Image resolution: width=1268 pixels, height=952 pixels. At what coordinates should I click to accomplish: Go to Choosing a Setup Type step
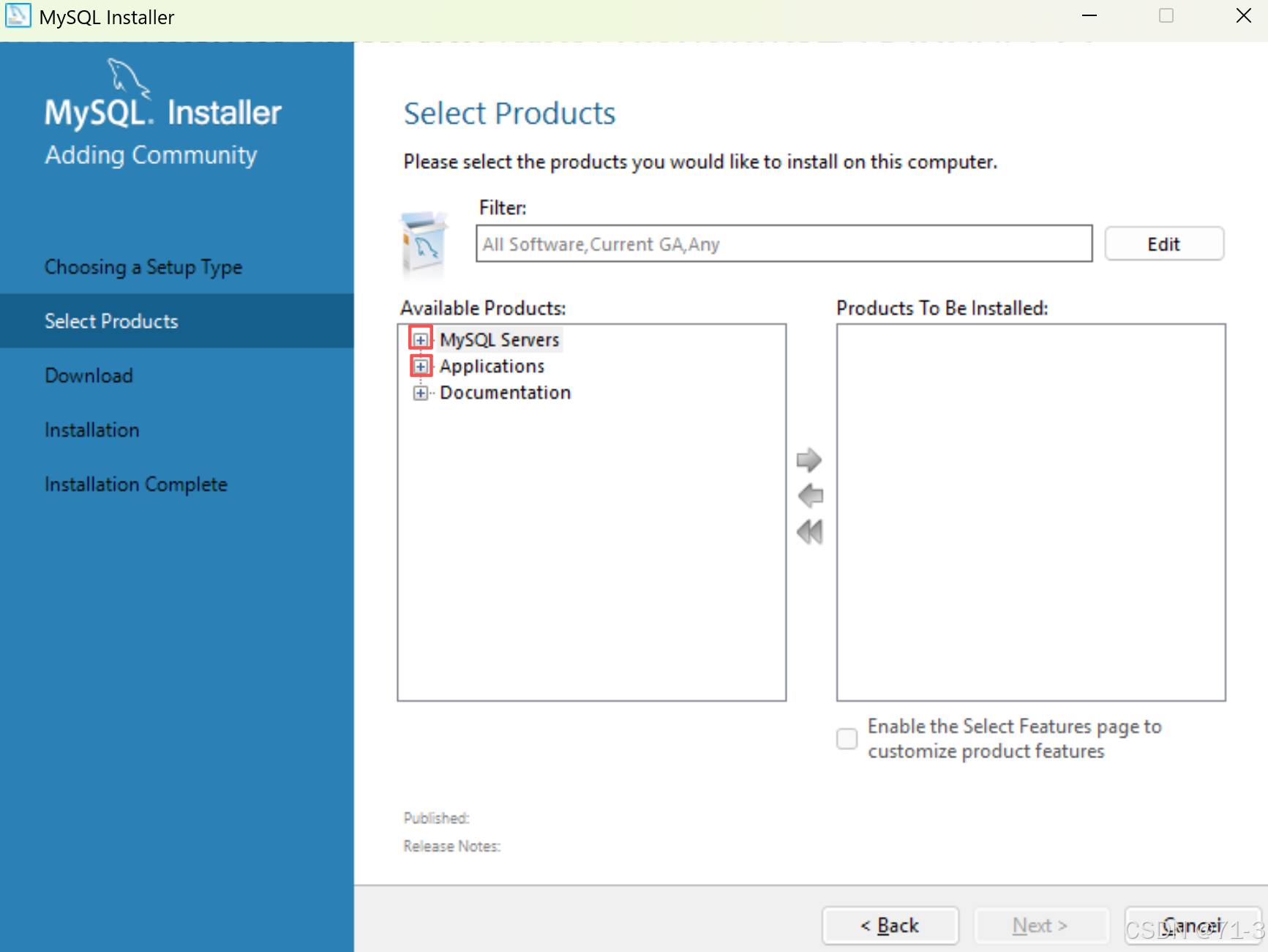point(143,267)
